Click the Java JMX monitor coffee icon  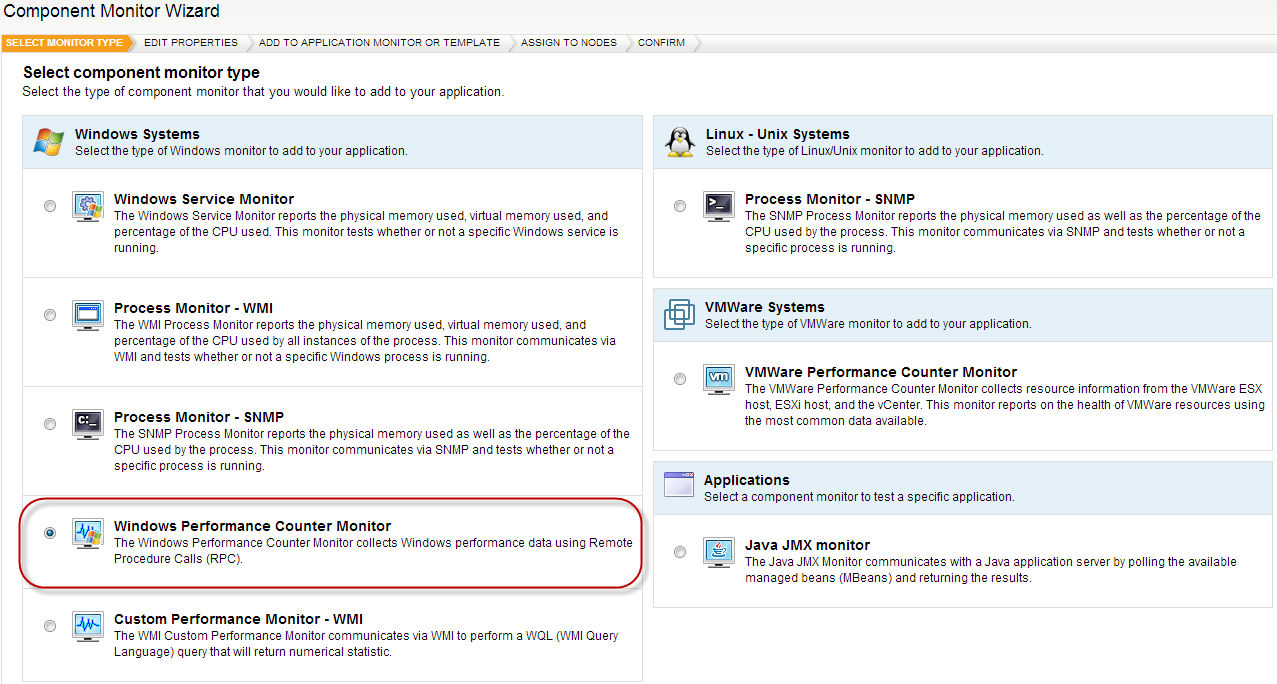coord(719,552)
